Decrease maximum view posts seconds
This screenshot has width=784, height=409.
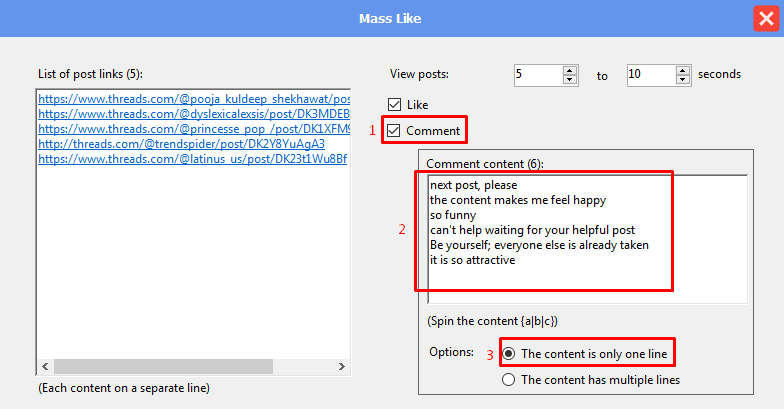pyautogui.click(x=682, y=80)
